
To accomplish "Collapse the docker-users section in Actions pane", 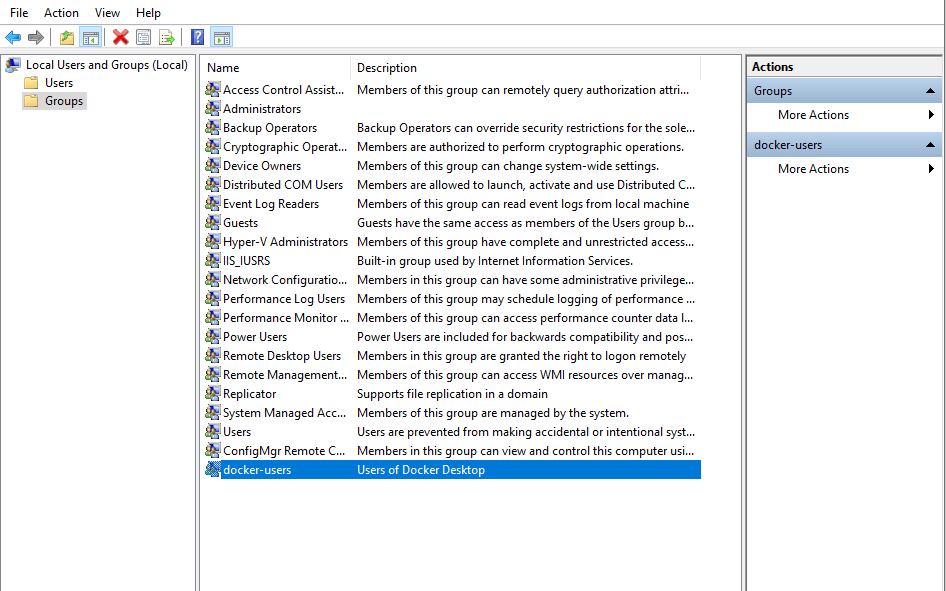I will [x=931, y=145].
